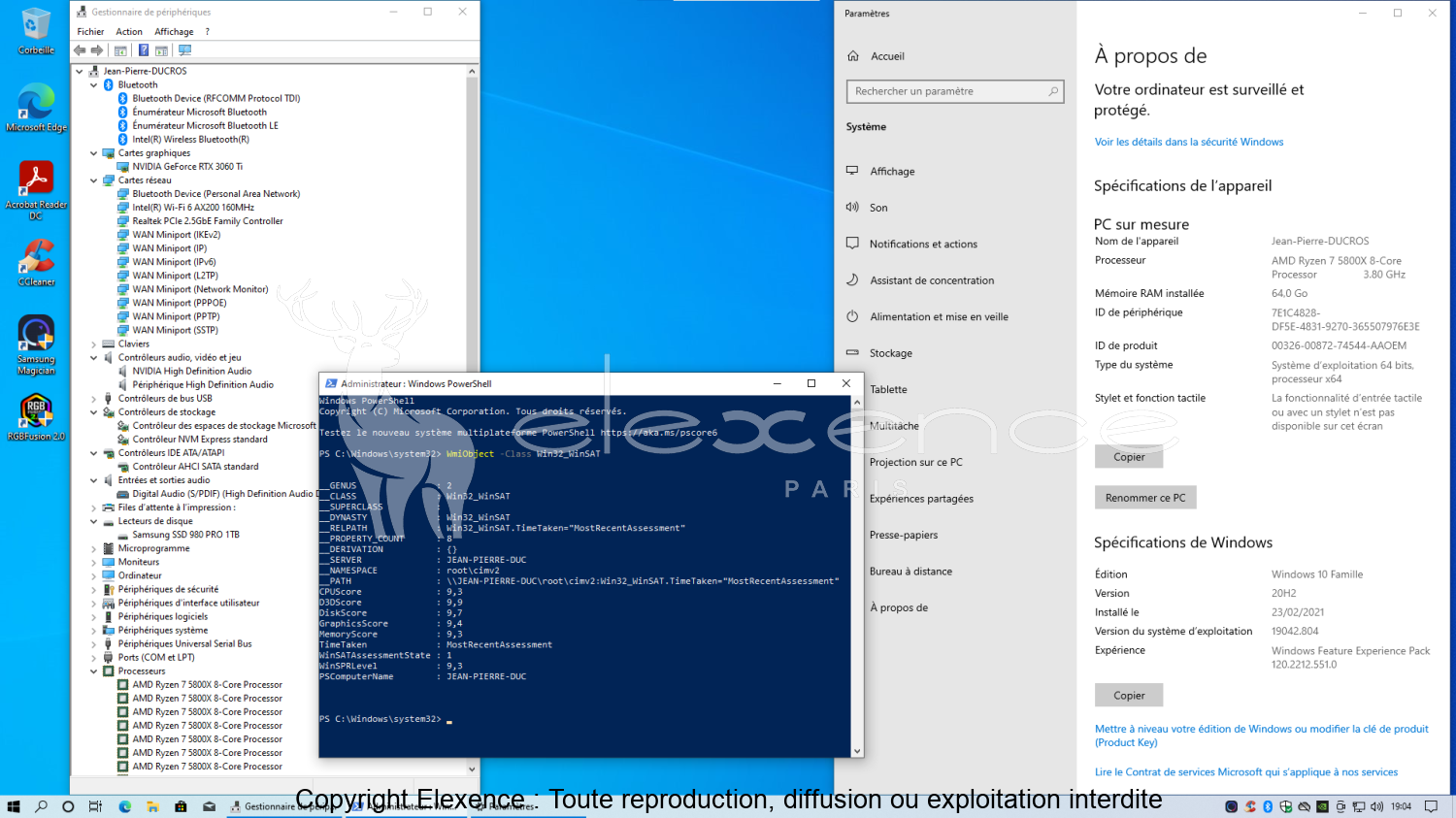Click the taskbar search magnifier
This screenshot has width=1456, height=818.
pos(41,806)
